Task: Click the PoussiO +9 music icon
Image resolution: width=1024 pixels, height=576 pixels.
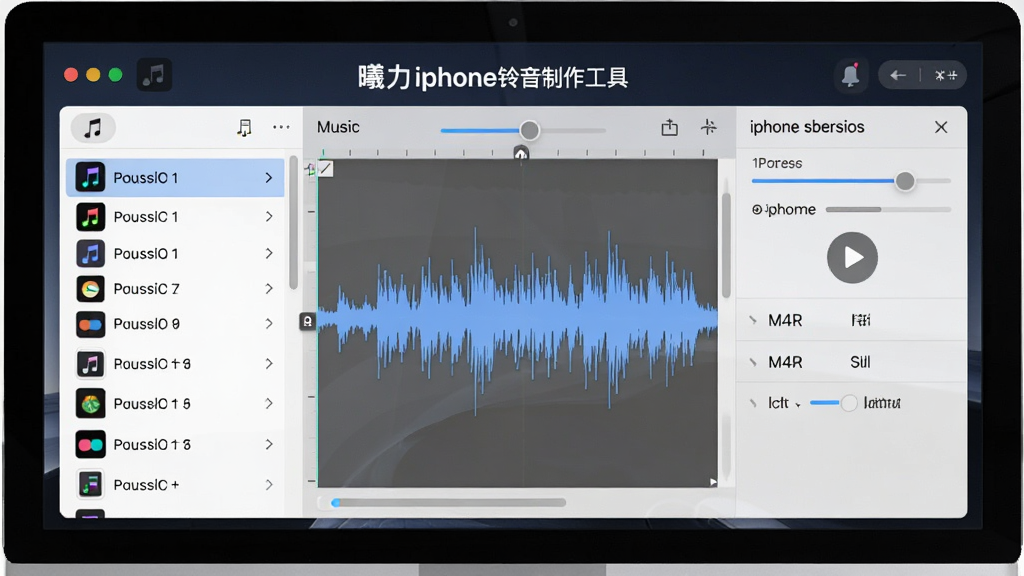Action: pos(90,364)
